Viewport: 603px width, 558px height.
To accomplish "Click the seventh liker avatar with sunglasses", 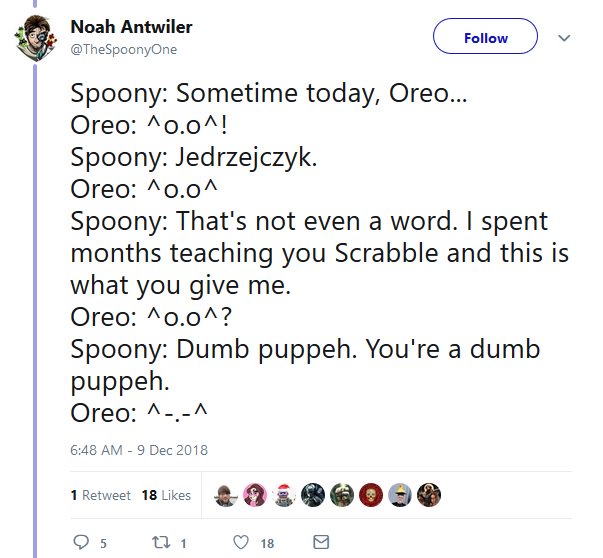I will (399, 495).
